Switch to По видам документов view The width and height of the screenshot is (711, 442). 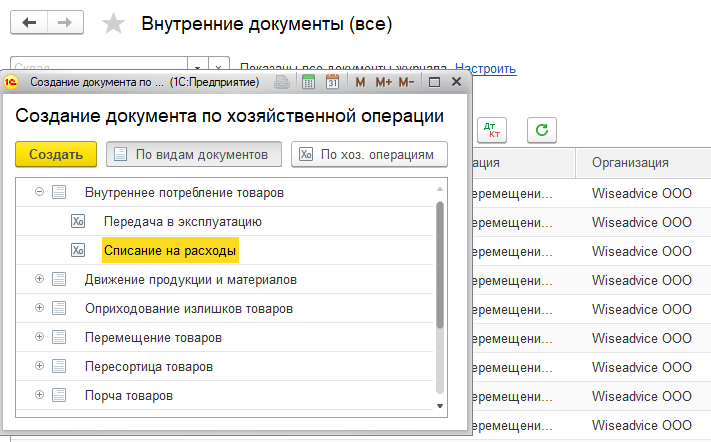pos(194,154)
